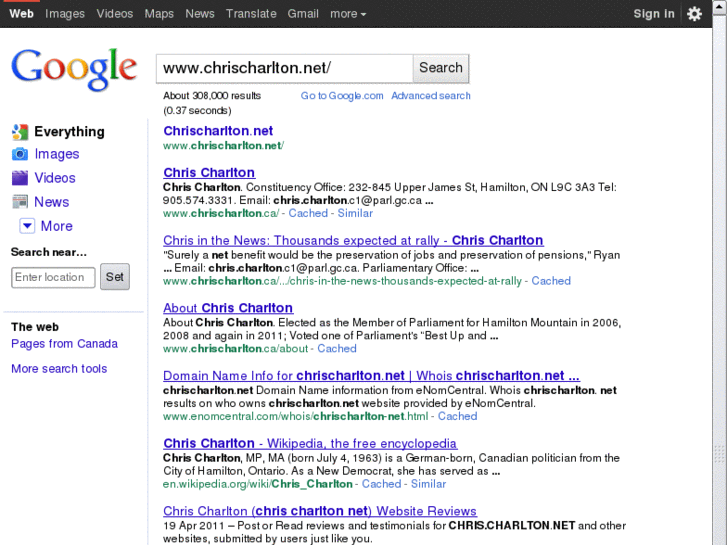Image resolution: width=727 pixels, height=545 pixels.
Task: Open the settings gear icon
Action: (x=694, y=14)
